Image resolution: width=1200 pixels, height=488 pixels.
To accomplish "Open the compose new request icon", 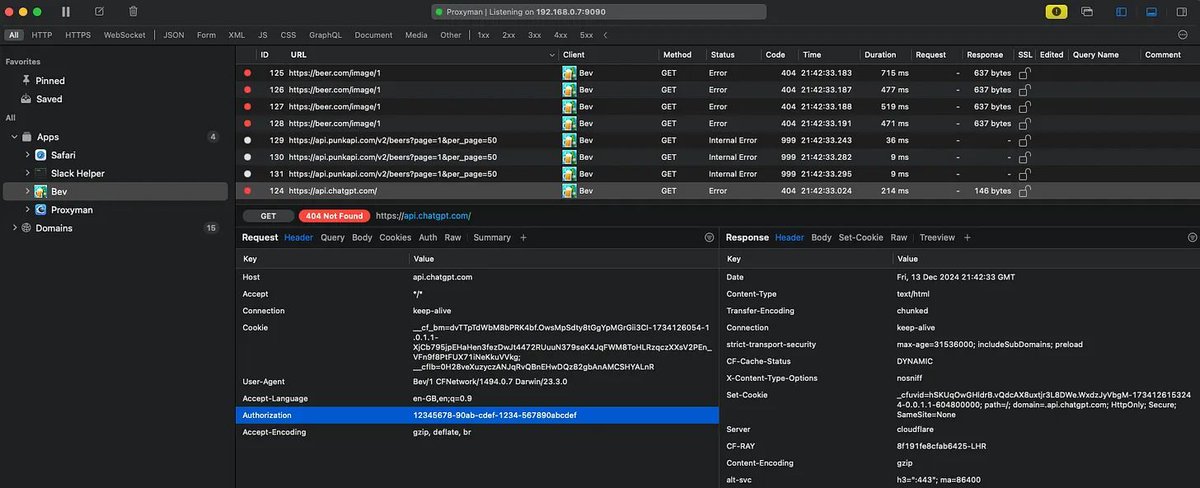I will pyautogui.click(x=99, y=12).
